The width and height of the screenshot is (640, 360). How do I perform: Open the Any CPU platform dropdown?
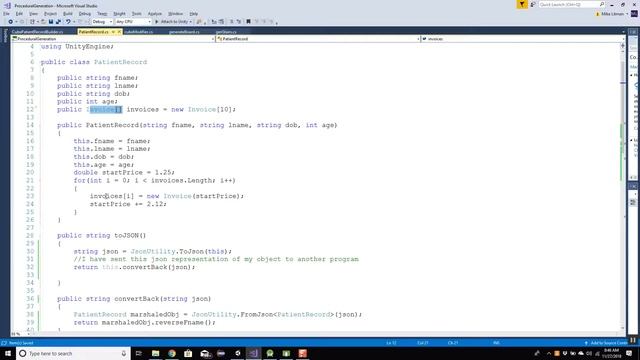133,22
